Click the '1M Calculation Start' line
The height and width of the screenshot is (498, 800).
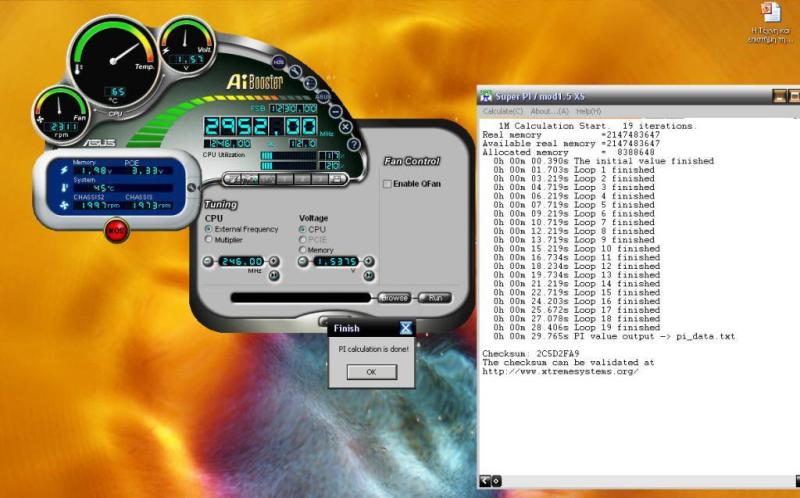click(x=596, y=126)
